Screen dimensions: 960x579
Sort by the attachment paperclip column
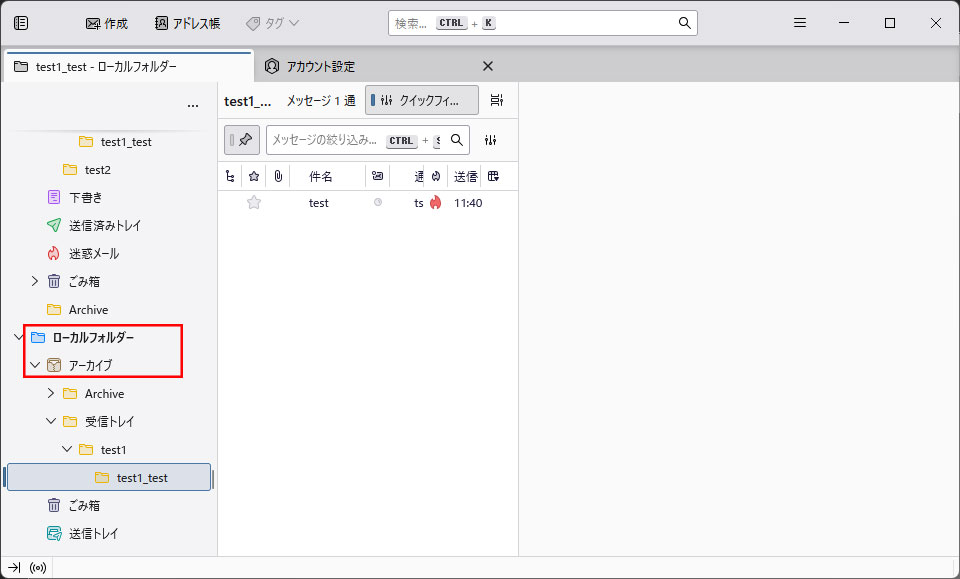[278, 176]
